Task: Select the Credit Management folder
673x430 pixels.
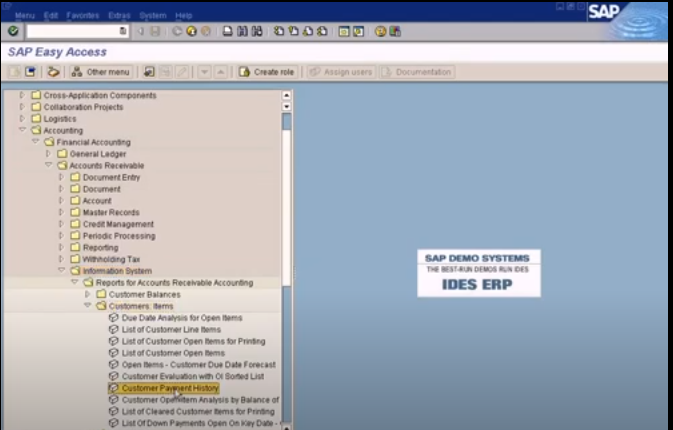Action: [112, 224]
